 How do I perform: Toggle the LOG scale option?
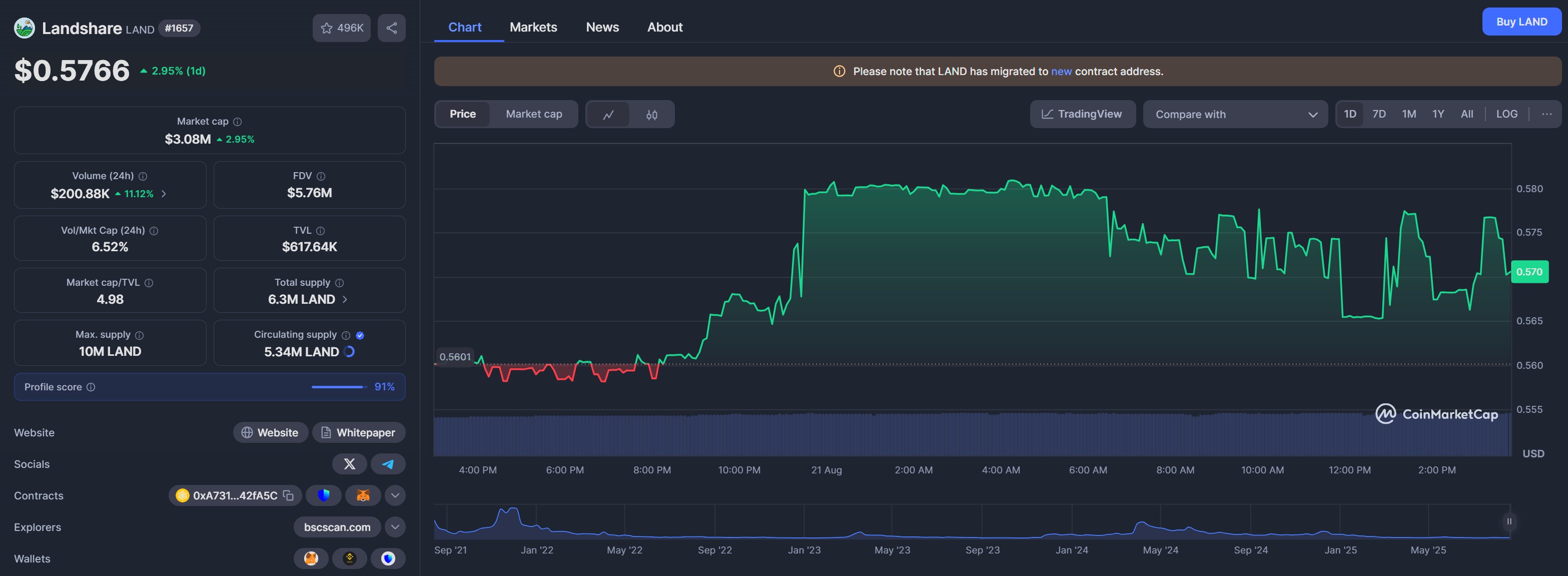tap(1506, 114)
